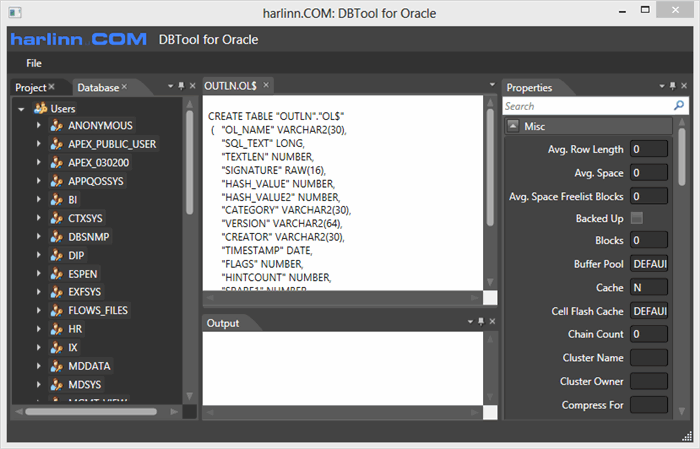Open the document tabs list dropdown

[x=492, y=84]
